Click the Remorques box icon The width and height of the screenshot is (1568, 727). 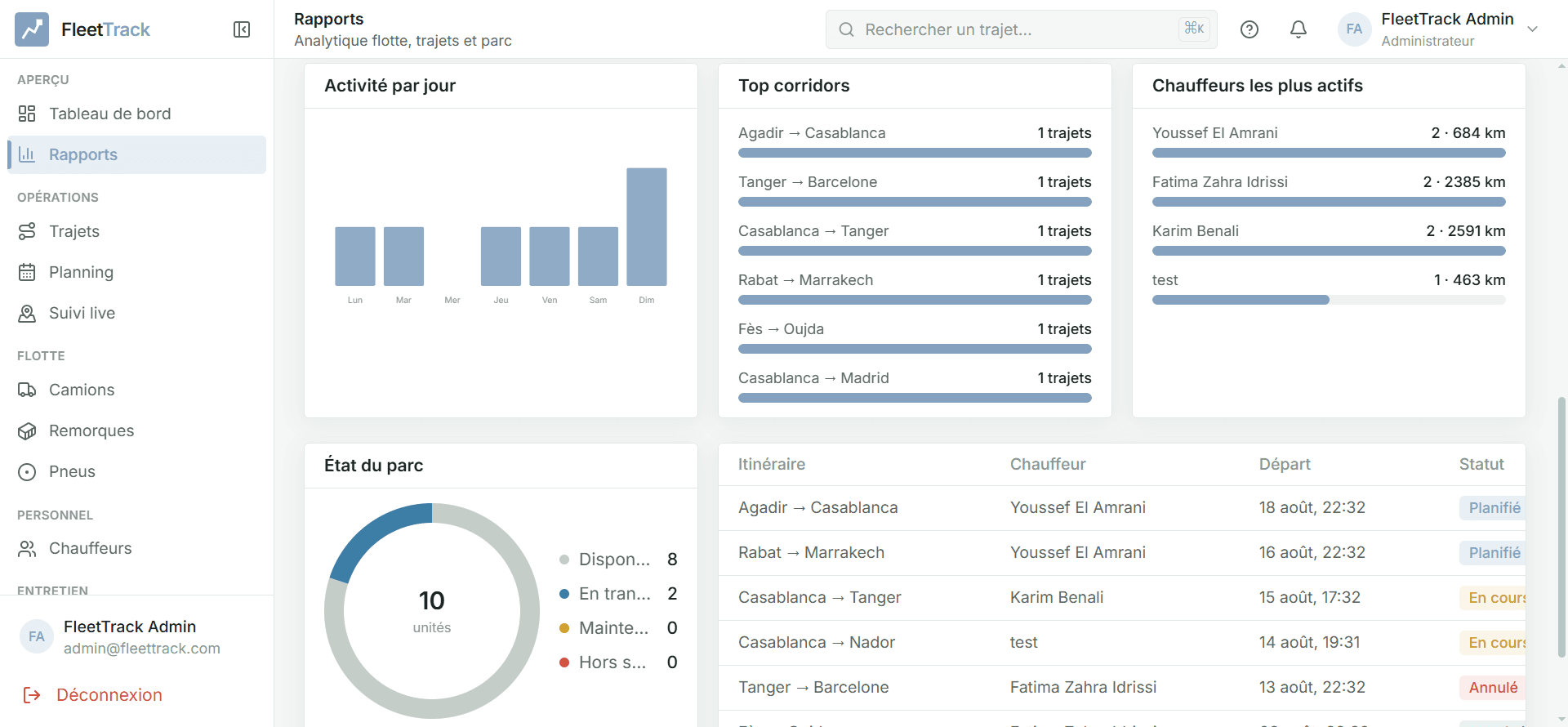tap(27, 430)
